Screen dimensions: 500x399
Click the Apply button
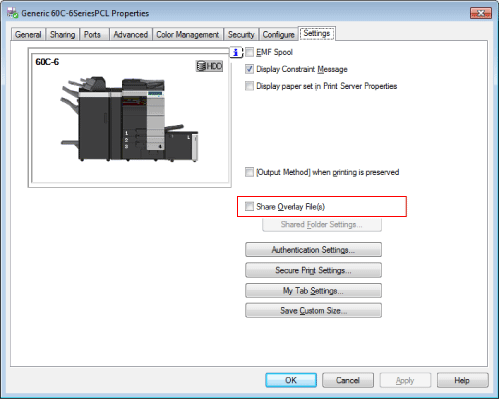pyautogui.click(x=405, y=380)
